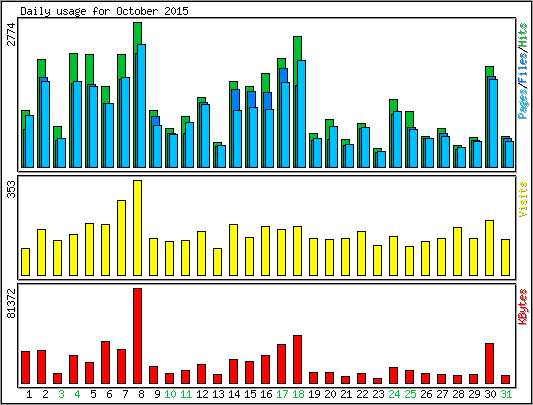Viewport: 533px width, 405px height.
Task: Select the yellow Visits bar for day 7
Action: [x=121, y=238]
